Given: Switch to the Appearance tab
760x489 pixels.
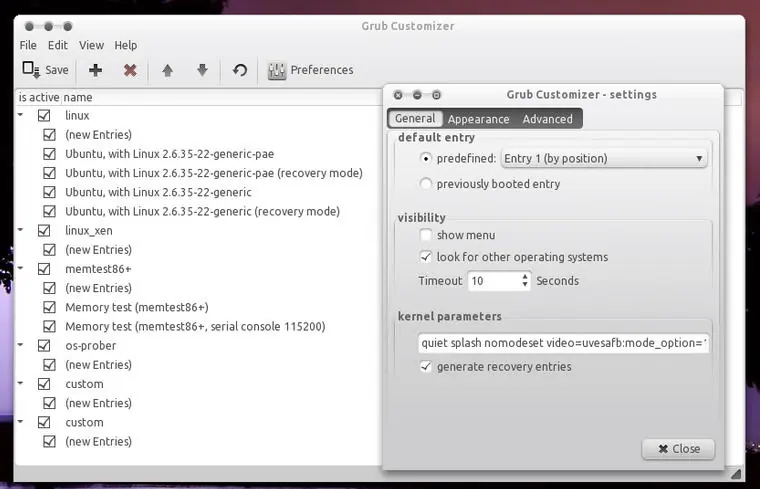Looking at the screenshot, I should [x=478, y=119].
